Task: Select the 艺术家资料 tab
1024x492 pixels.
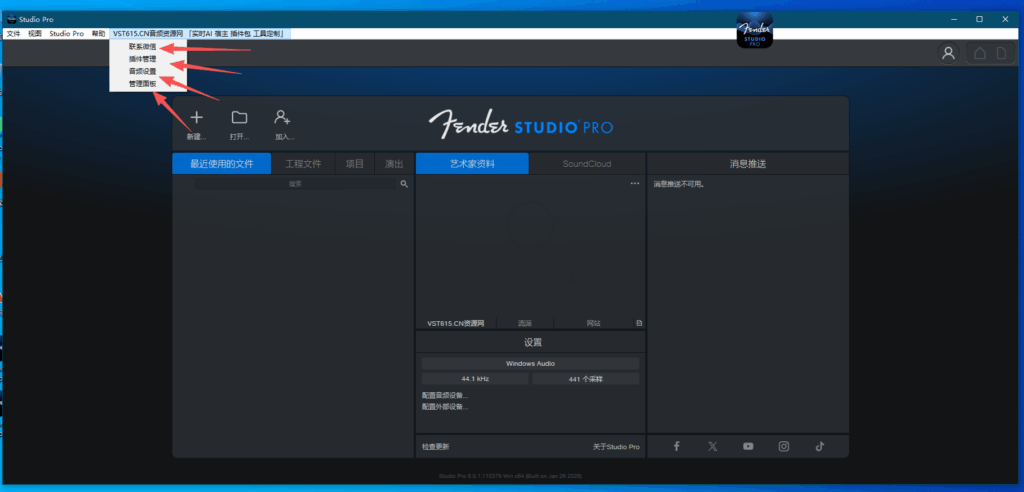Action: 472,164
